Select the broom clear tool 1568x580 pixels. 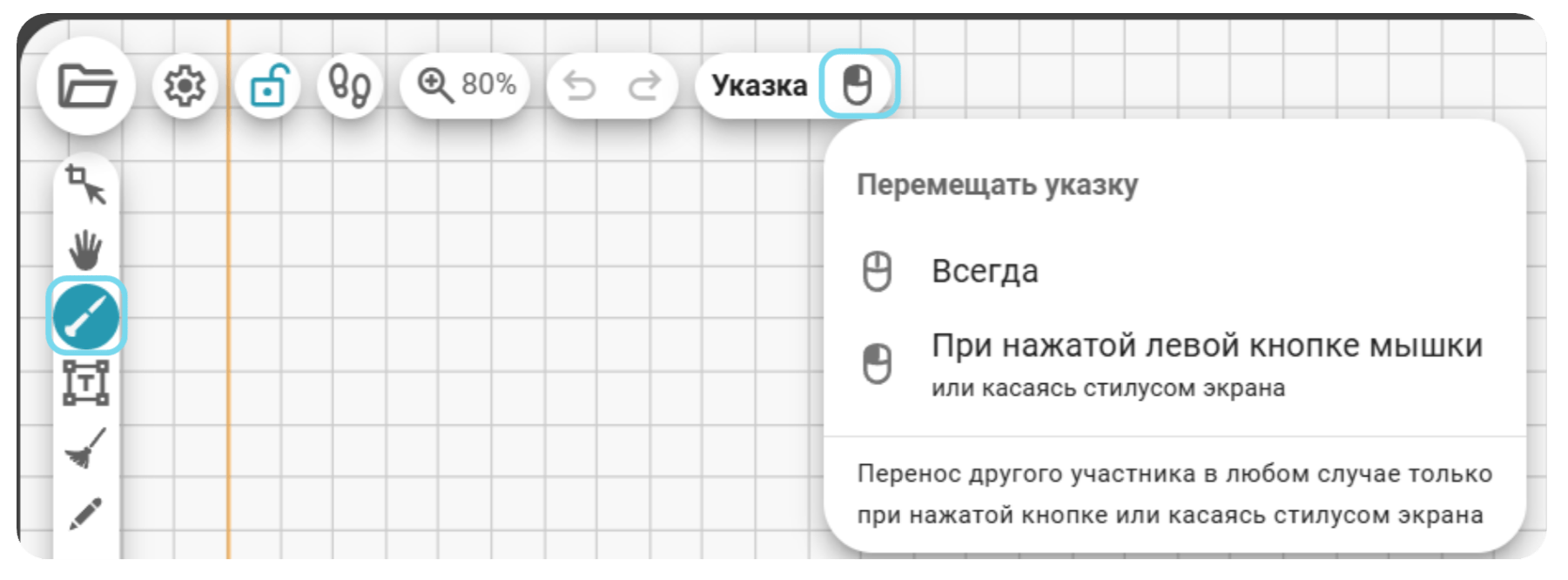[x=86, y=448]
